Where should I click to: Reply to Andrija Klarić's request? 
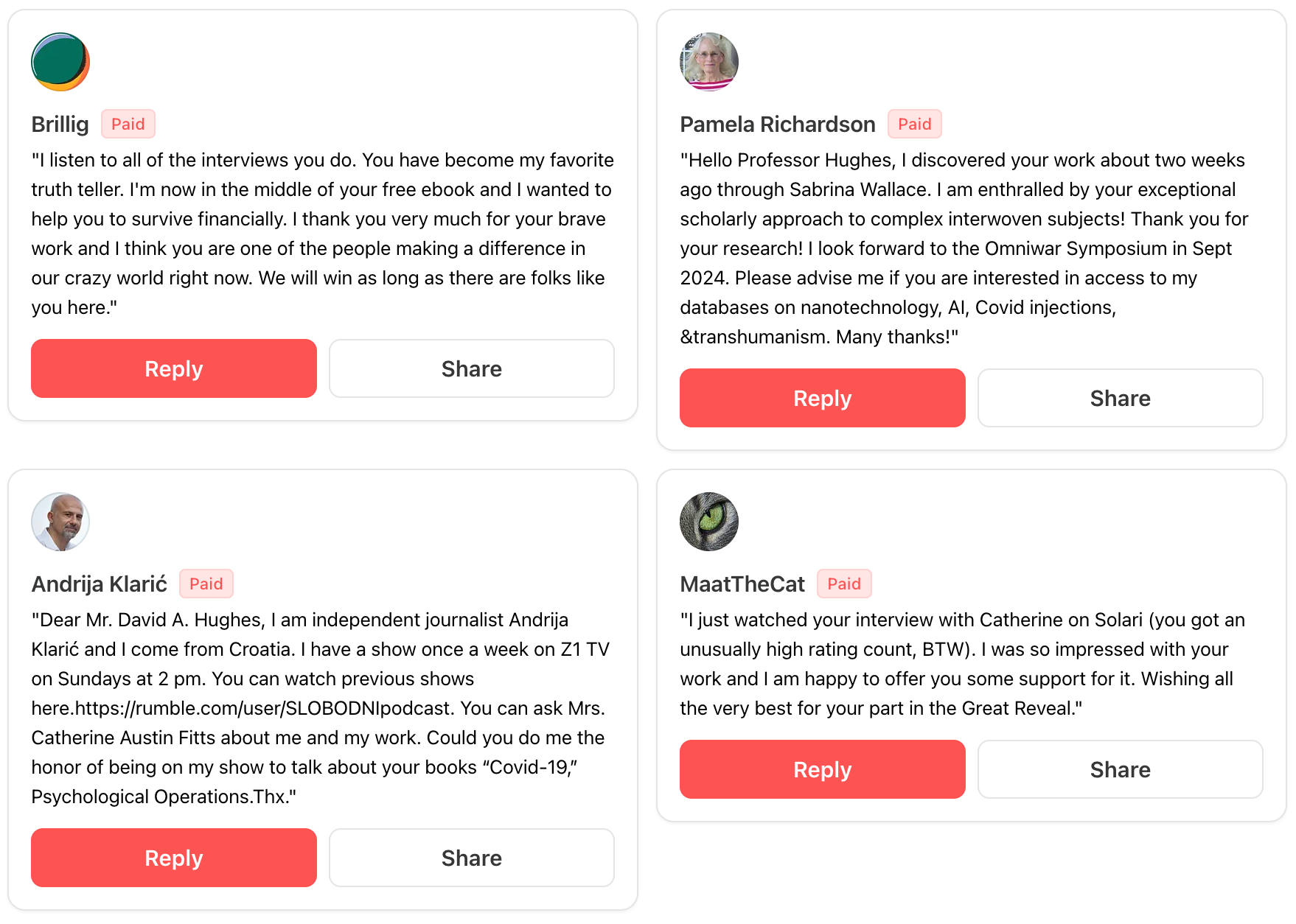pyautogui.click(x=174, y=858)
